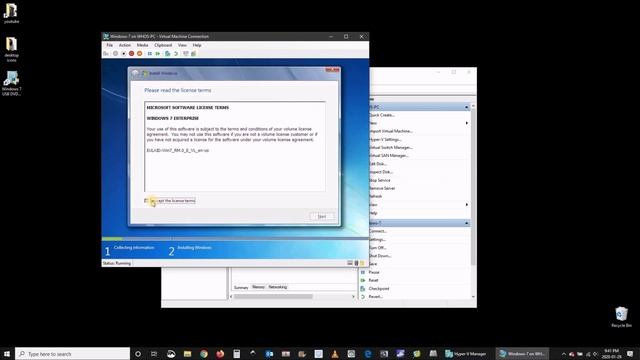
Task: Pause the VM via toolbar icon
Action: (150, 53)
